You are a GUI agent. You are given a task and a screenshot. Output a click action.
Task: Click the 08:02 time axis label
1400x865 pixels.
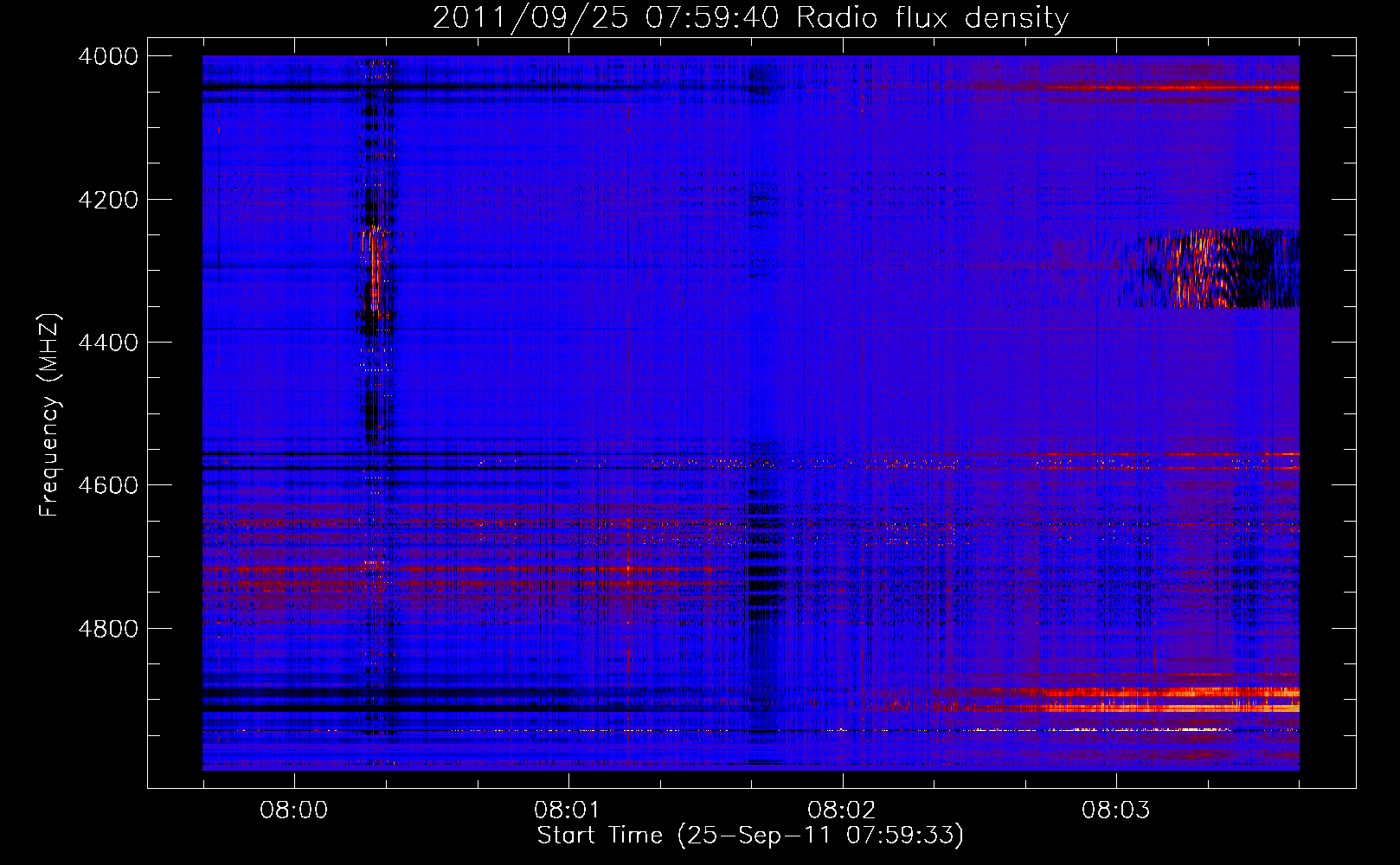pos(842,811)
